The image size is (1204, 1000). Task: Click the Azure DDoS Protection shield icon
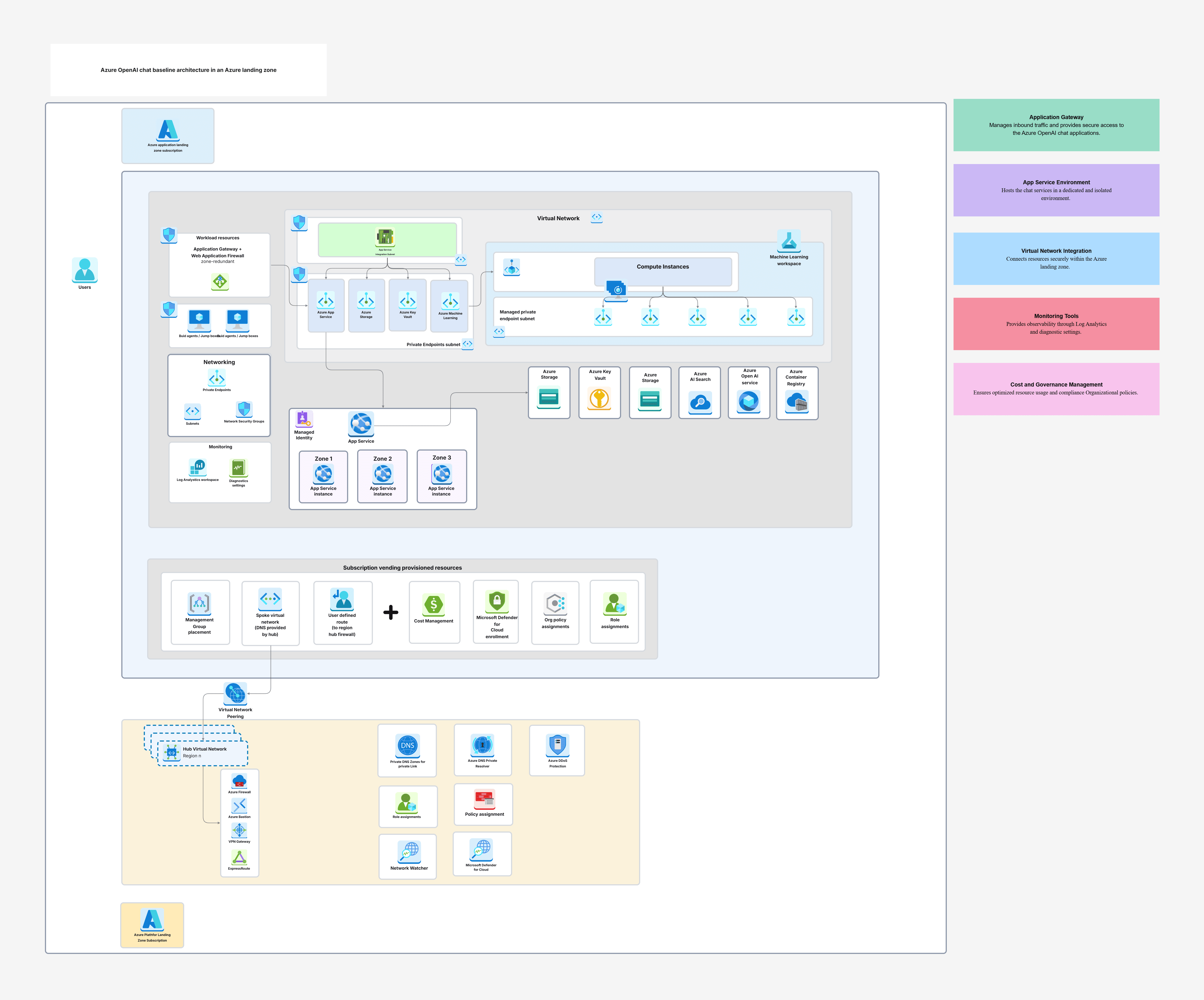pos(557,745)
